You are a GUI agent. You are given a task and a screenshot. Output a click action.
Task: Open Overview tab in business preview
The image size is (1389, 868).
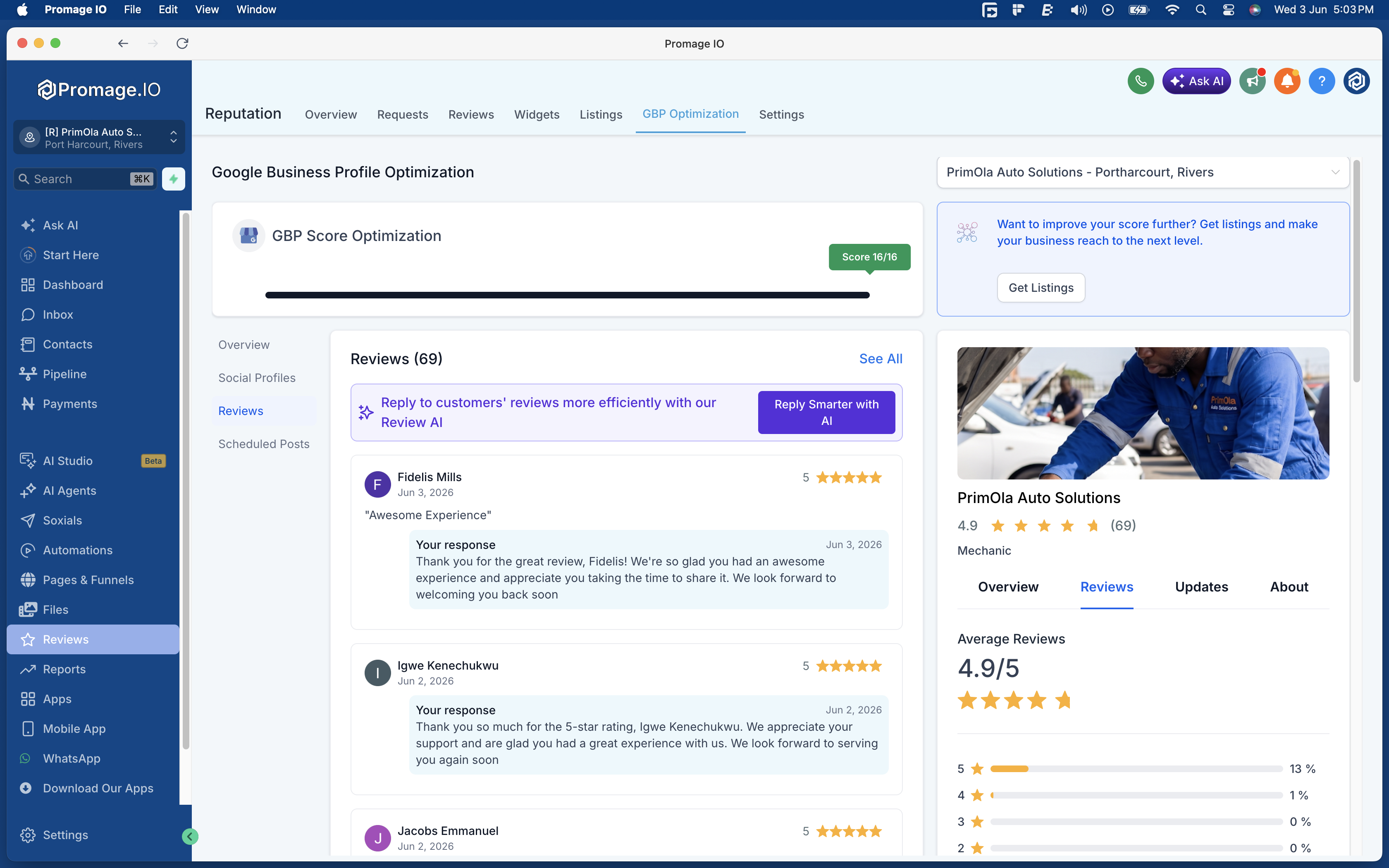[1008, 587]
